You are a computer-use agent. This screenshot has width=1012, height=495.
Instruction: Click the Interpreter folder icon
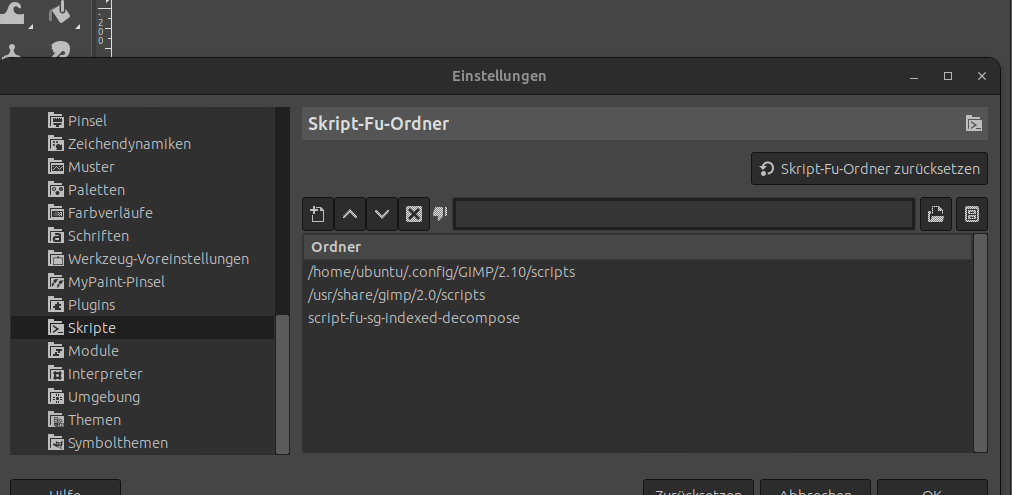56,374
